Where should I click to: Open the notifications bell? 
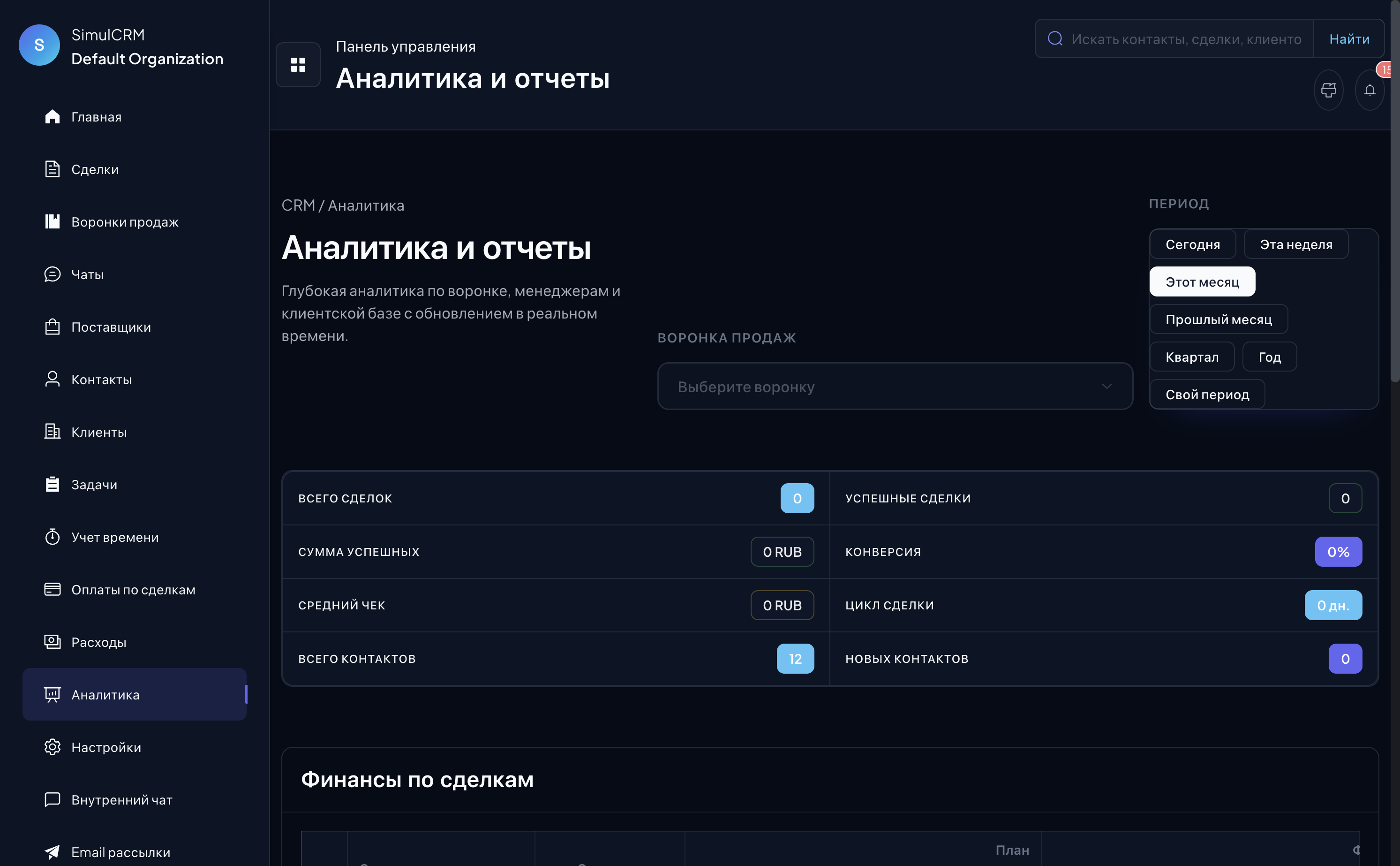pos(1370,90)
